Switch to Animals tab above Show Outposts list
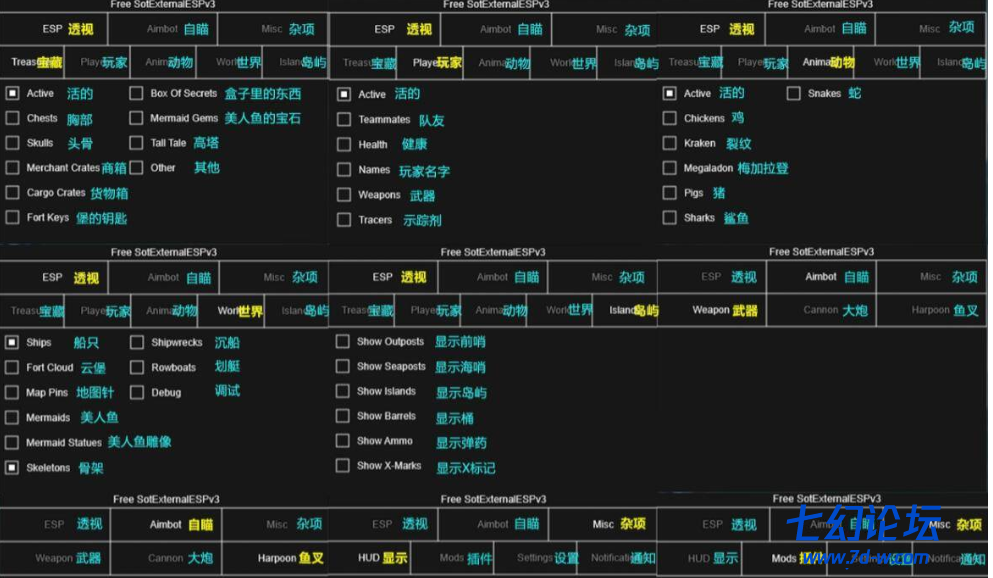The height and width of the screenshot is (578, 993). (x=495, y=310)
